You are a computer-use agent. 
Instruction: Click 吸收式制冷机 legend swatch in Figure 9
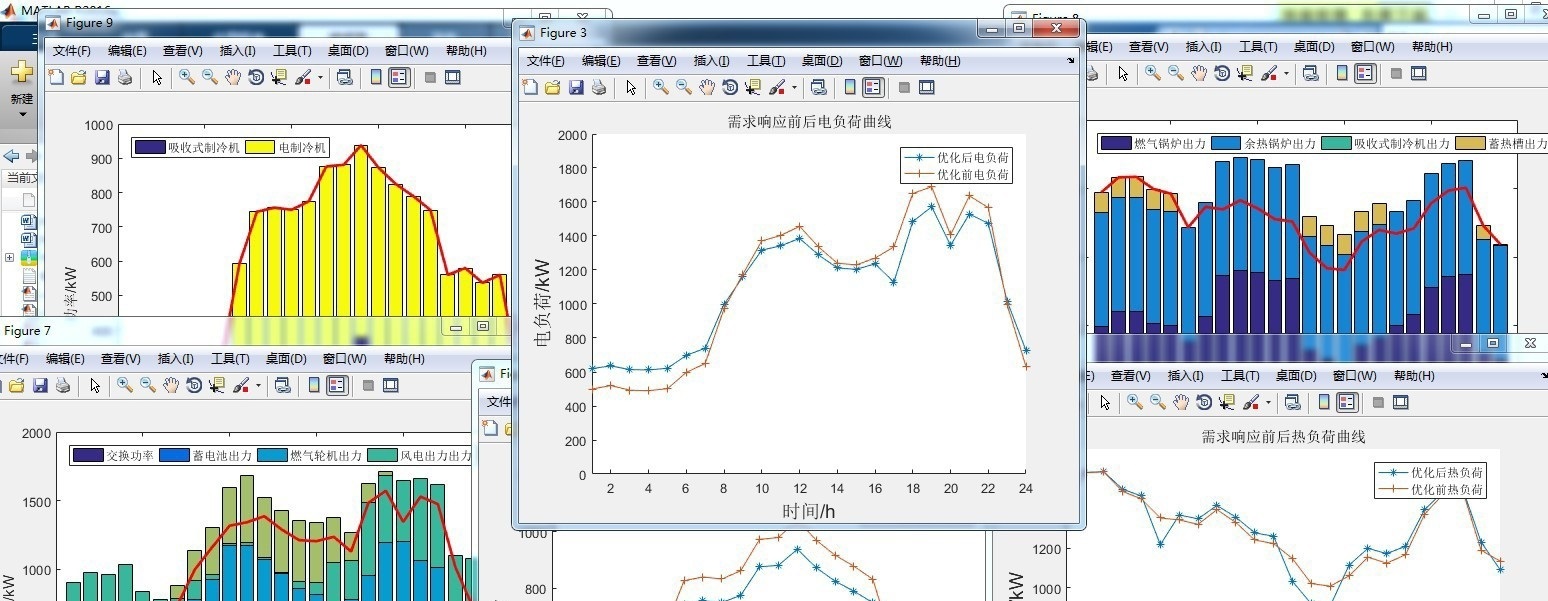149,147
